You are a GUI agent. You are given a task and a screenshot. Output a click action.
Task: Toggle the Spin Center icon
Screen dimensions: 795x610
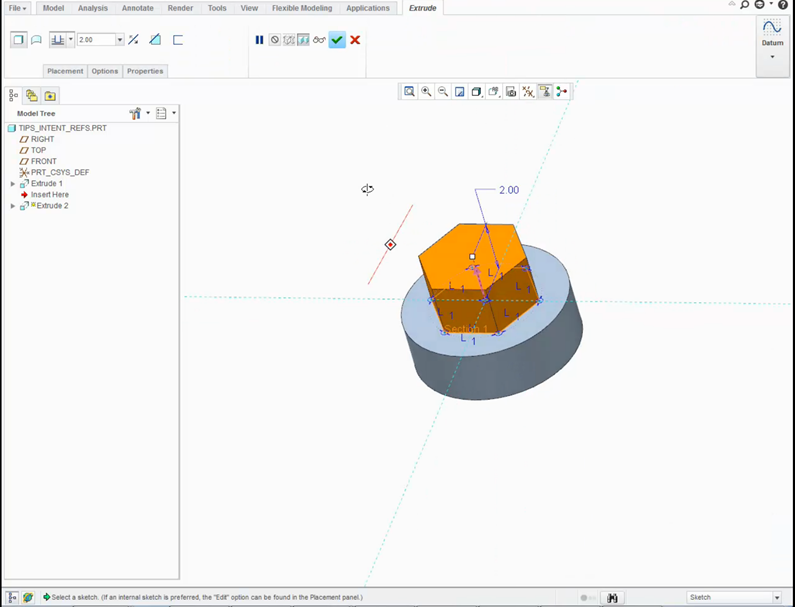tap(561, 91)
